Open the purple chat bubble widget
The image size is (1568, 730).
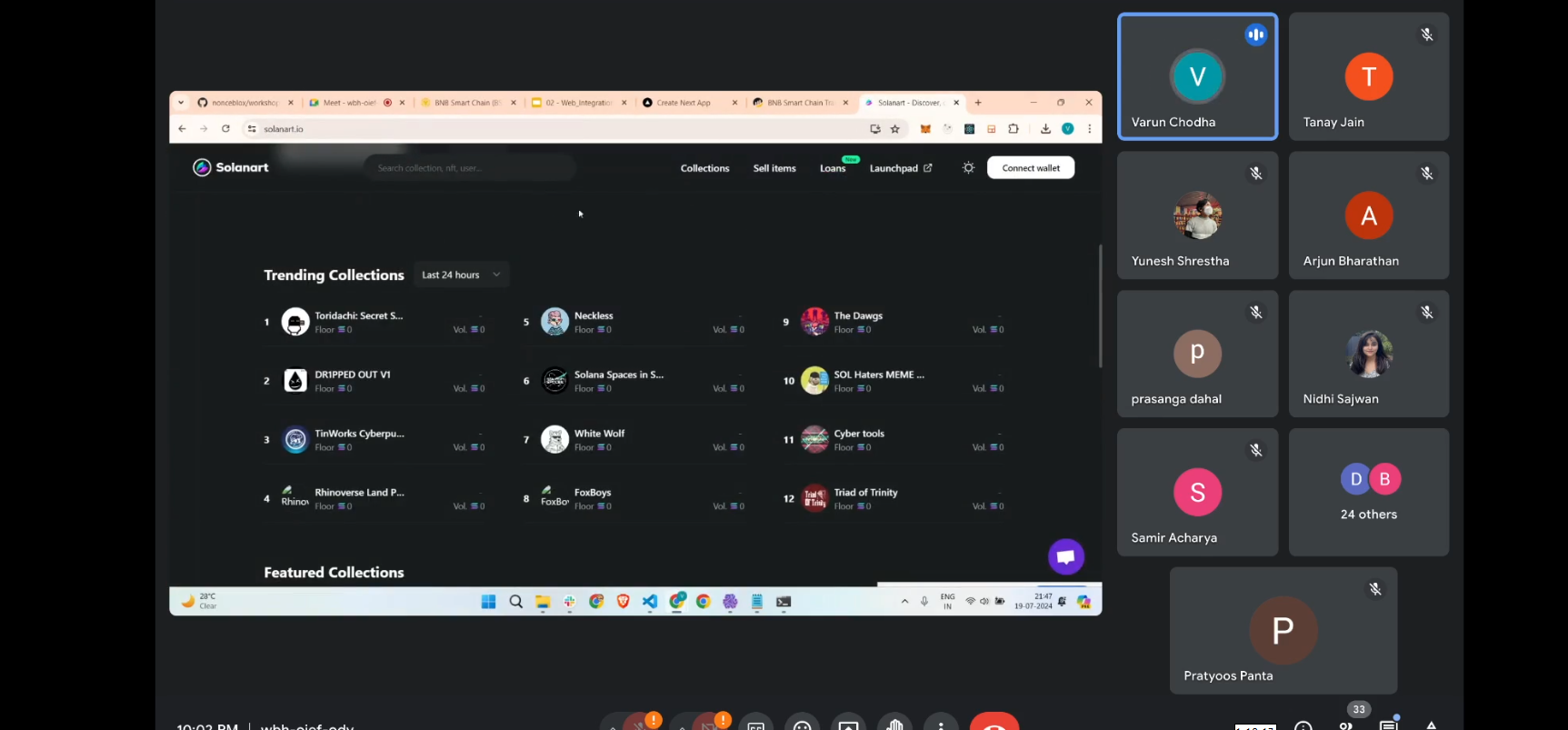click(x=1066, y=556)
